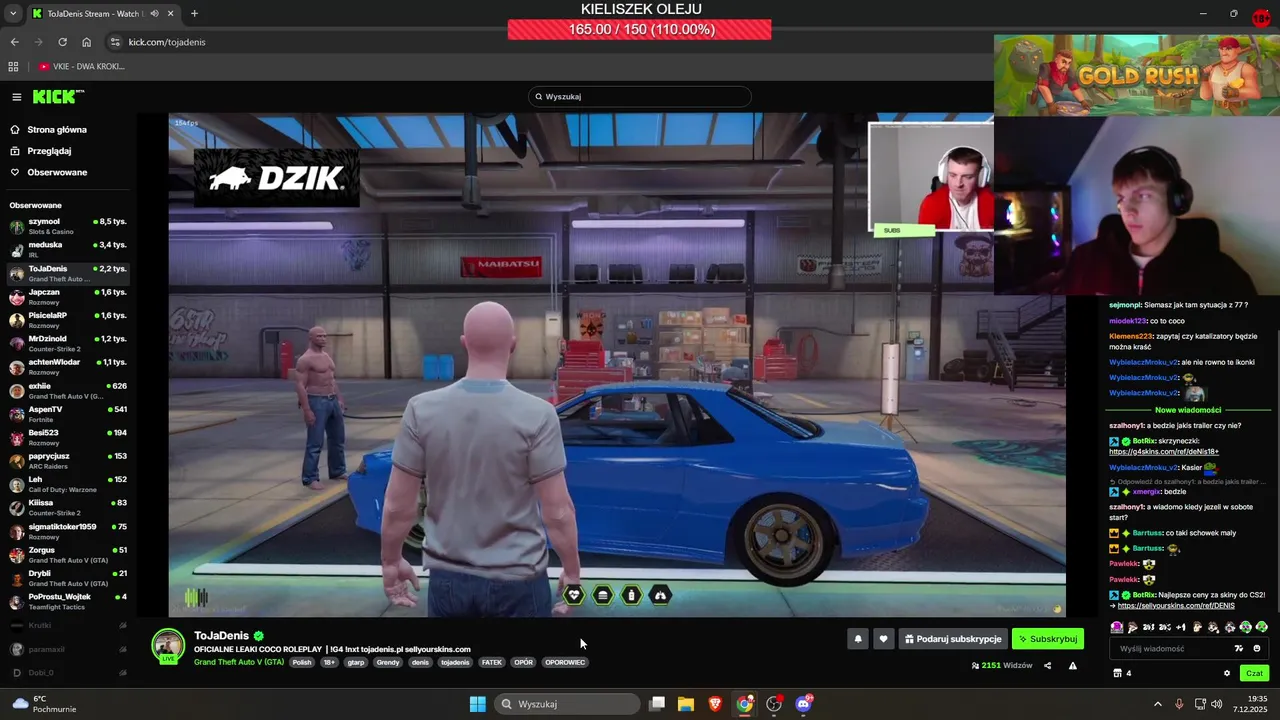Image resolution: width=1280 pixels, height=720 pixels.
Task: Open Windows Start menu
Action: (x=477, y=704)
